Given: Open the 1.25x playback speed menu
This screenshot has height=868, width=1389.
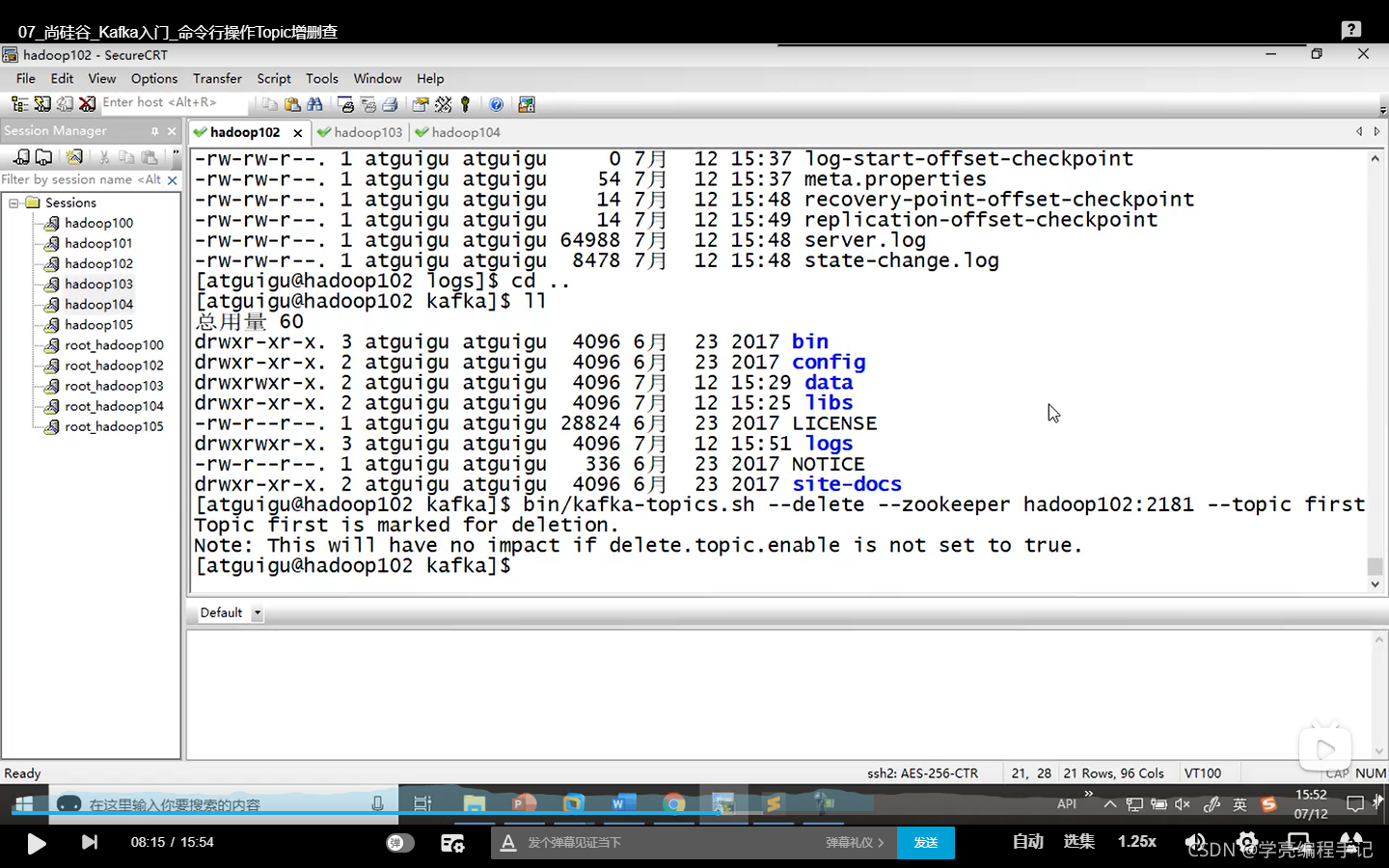Looking at the screenshot, I should (x=1136, y=842).
